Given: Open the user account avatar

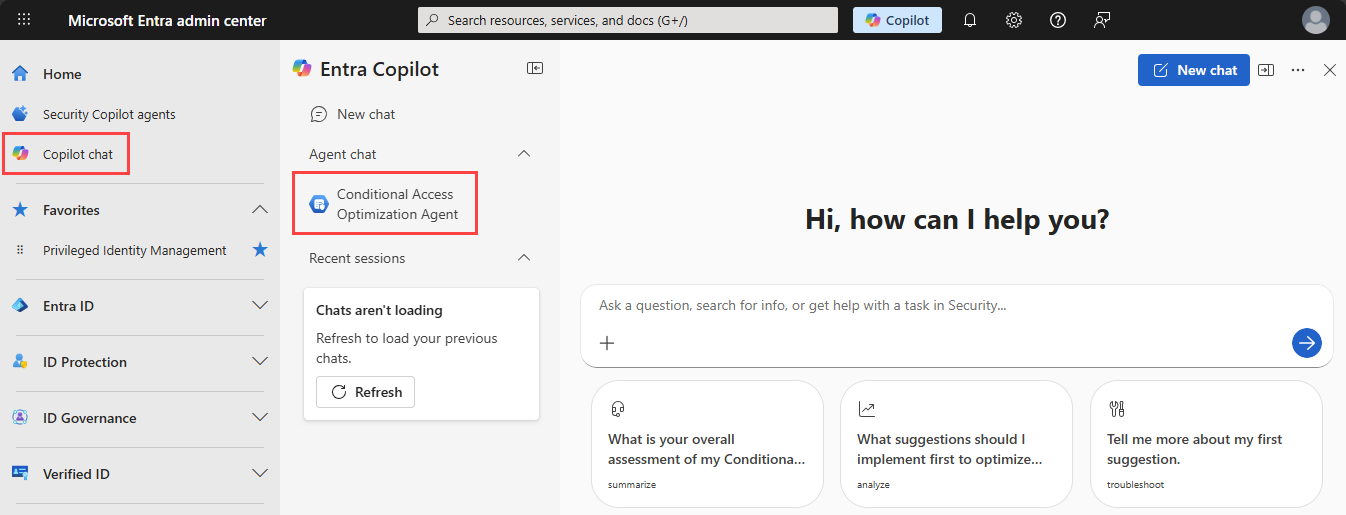Looking at the screenshot, I should 1316,20.
